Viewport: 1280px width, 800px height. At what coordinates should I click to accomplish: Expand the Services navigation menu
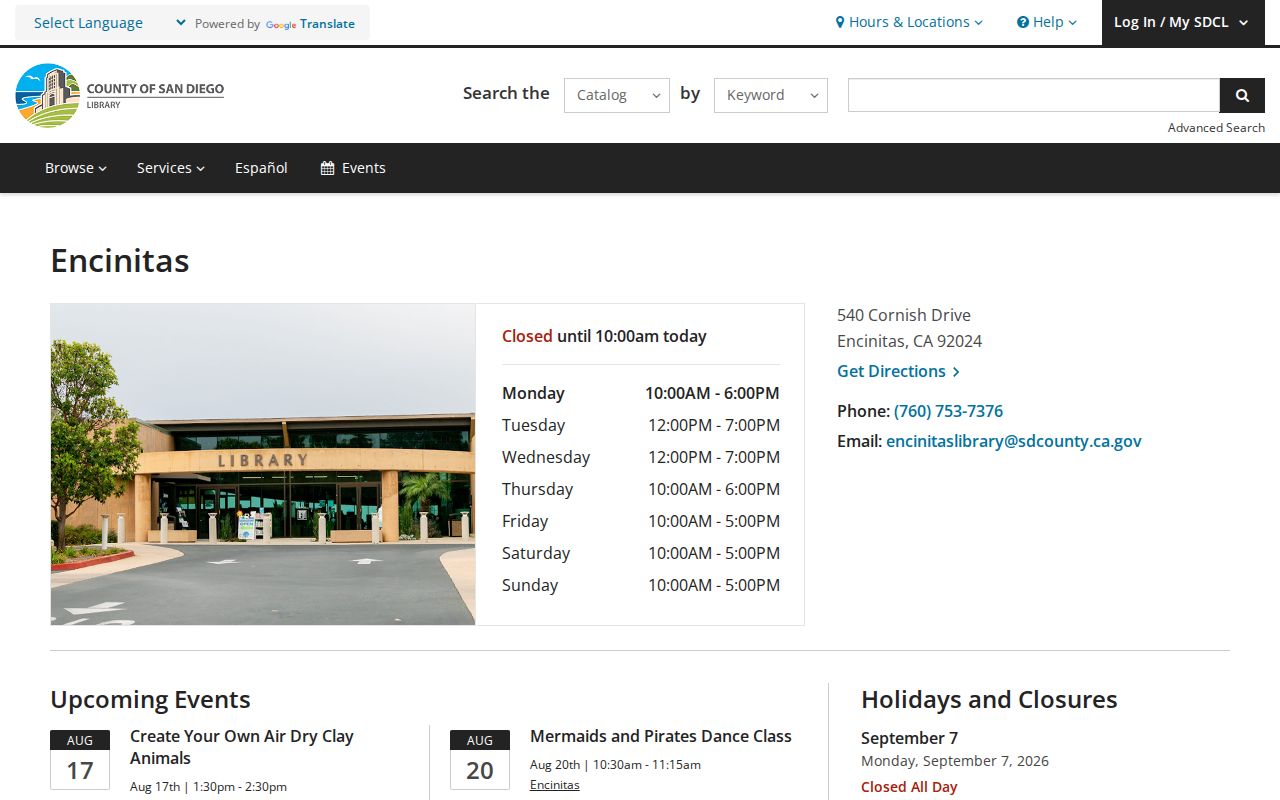171,168
